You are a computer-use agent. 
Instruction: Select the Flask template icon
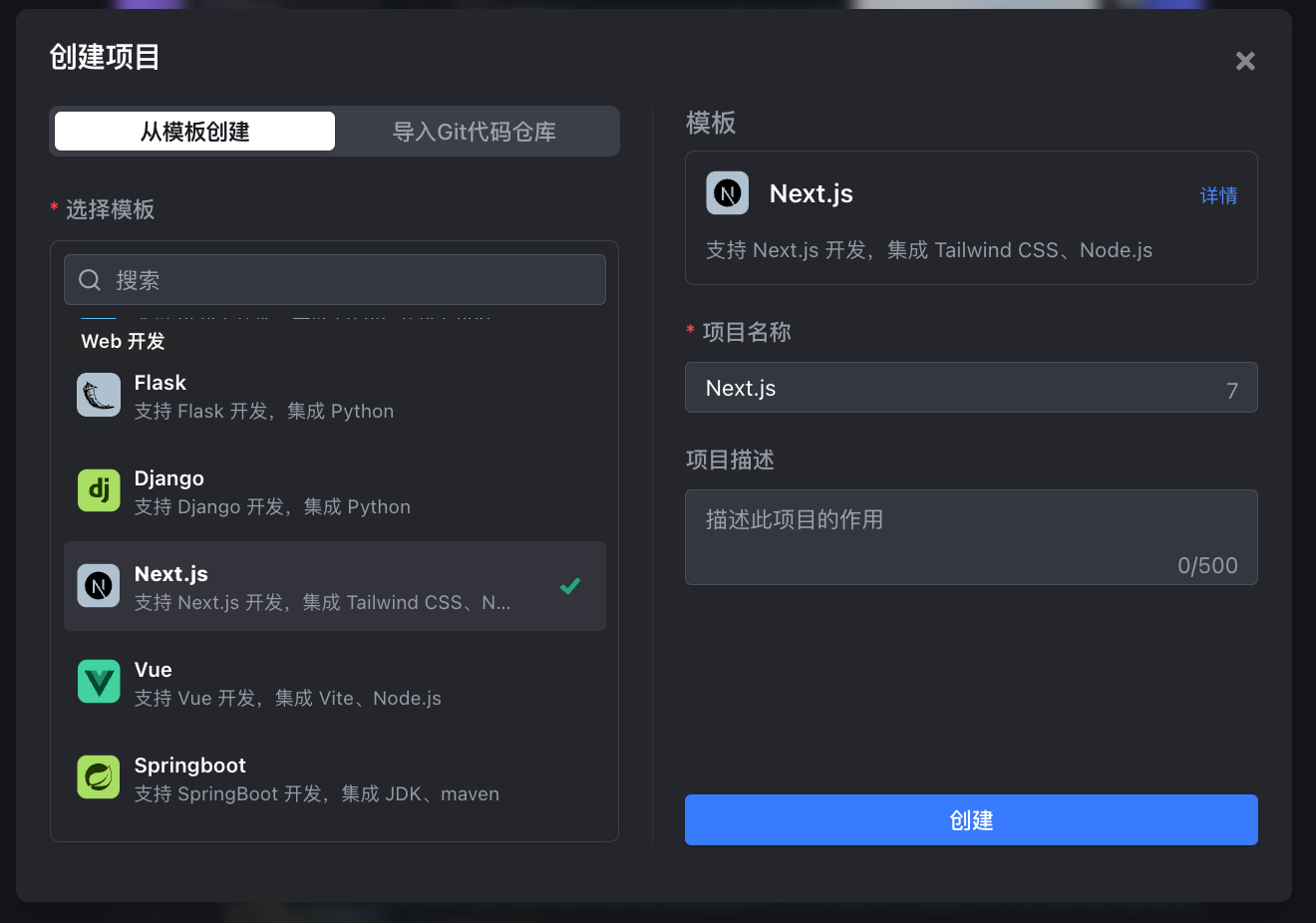98,394
